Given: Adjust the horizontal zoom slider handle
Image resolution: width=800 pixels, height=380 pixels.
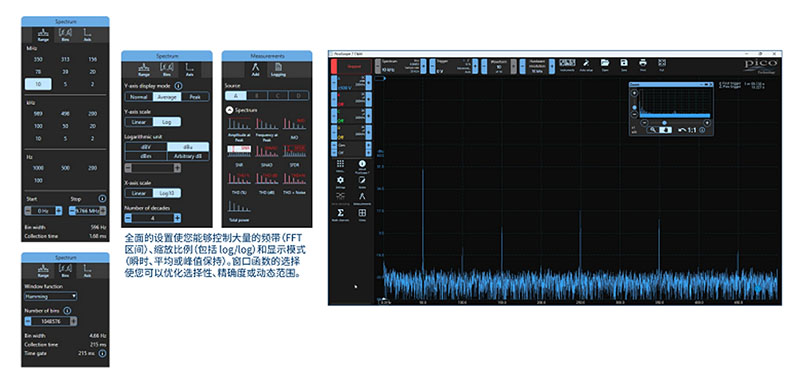Looking at the screenshot, I should pos(664,123).
